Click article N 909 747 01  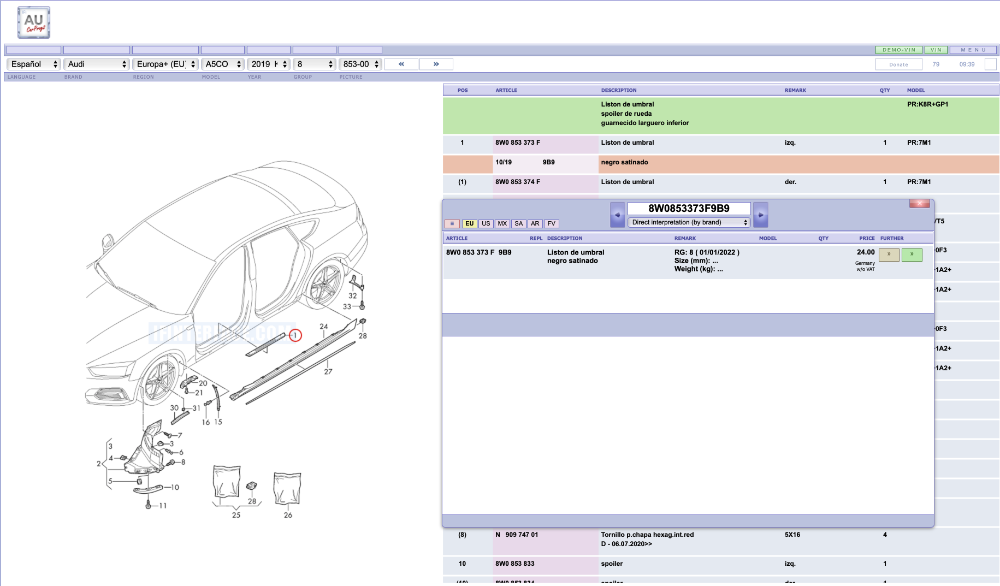coord(517,535)
